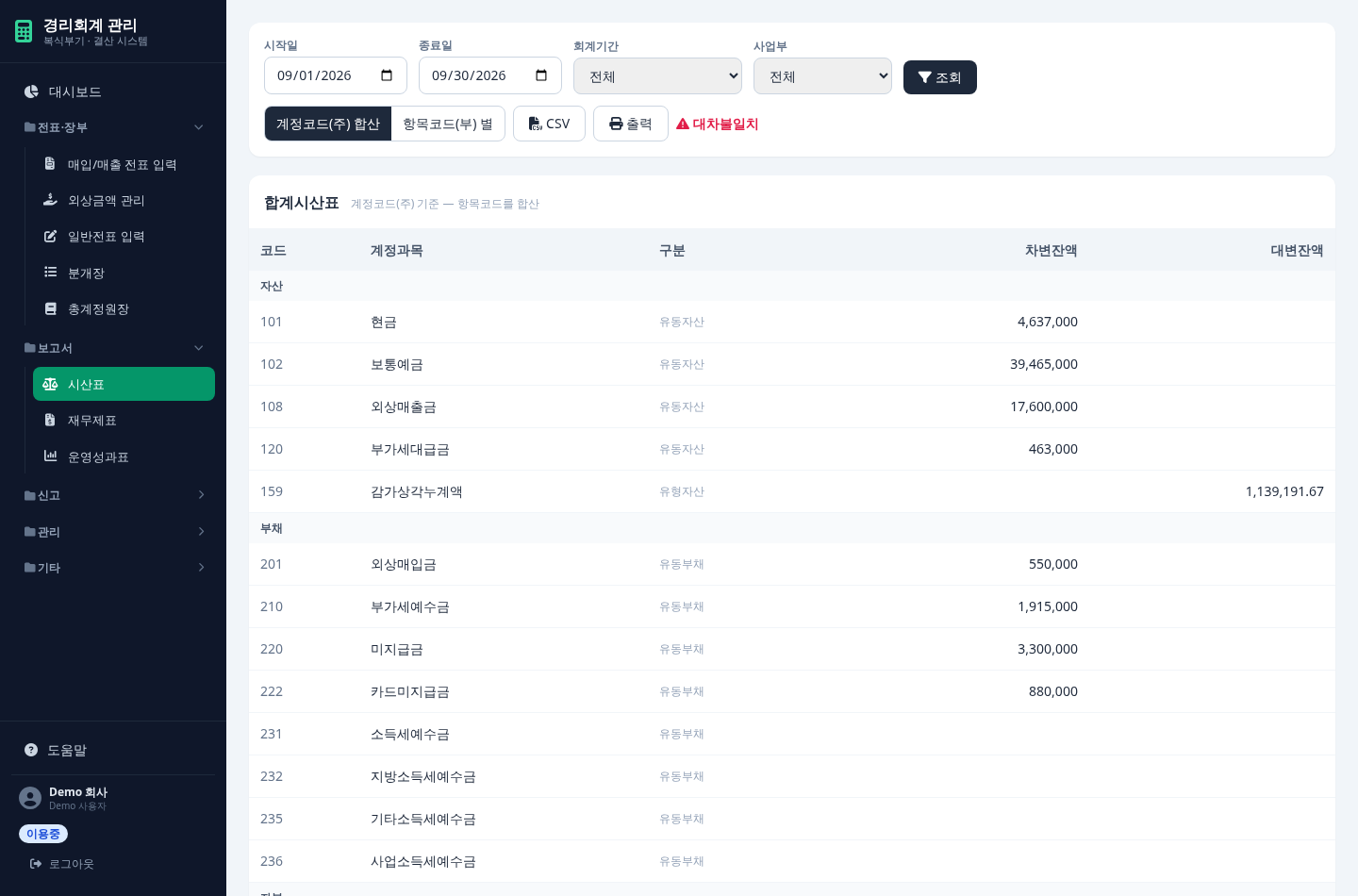
Task: Click the 로그아웃 exit icon
Action: pos(36,864)
